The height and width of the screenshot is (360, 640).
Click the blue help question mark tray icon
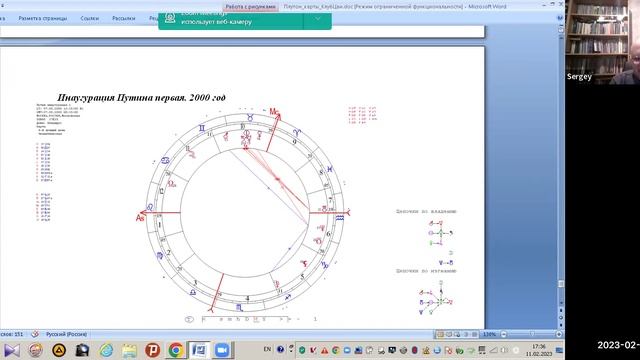point(280,349)
